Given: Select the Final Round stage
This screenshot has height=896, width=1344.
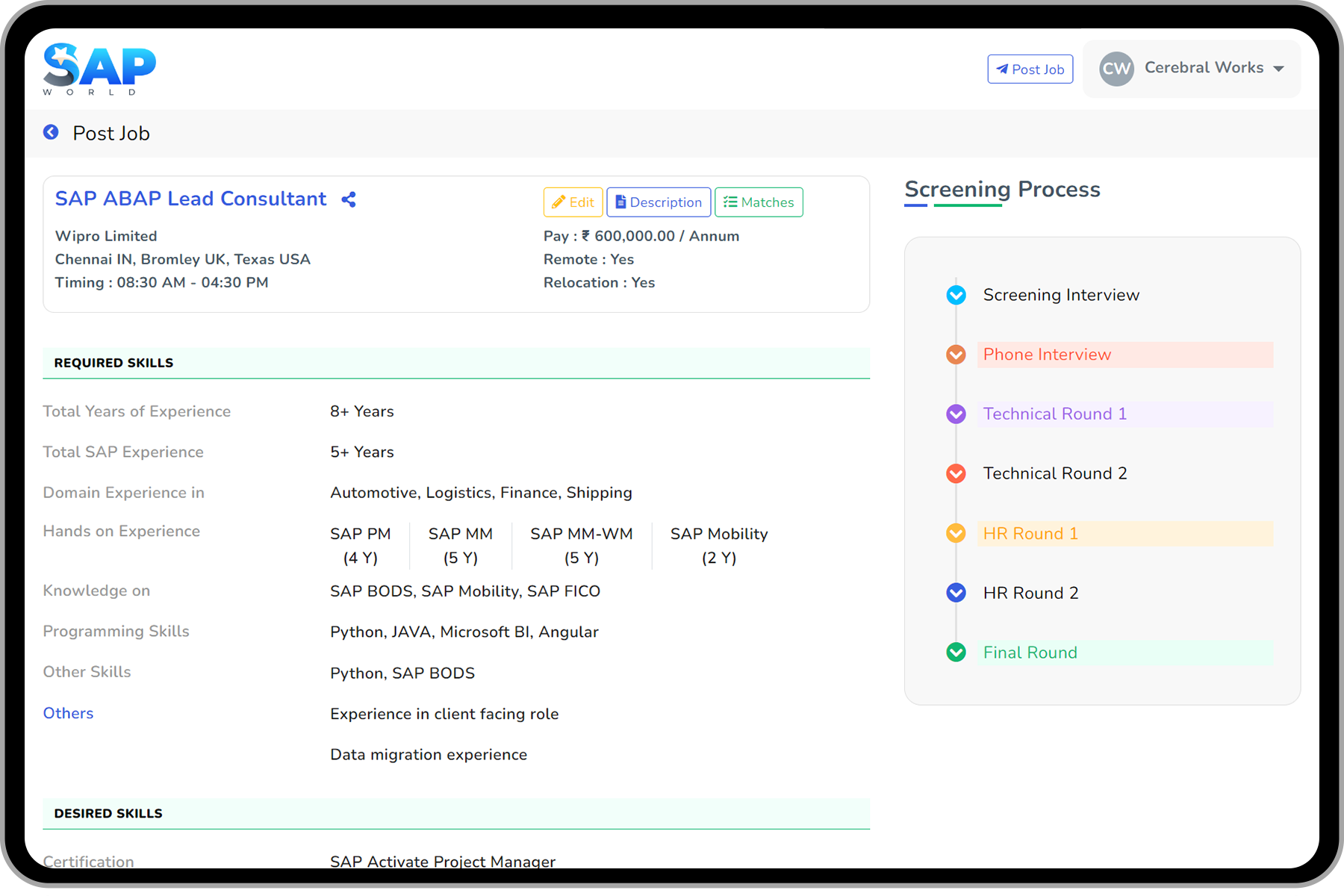Looking at the screenshot, I should click(1125, 653).
